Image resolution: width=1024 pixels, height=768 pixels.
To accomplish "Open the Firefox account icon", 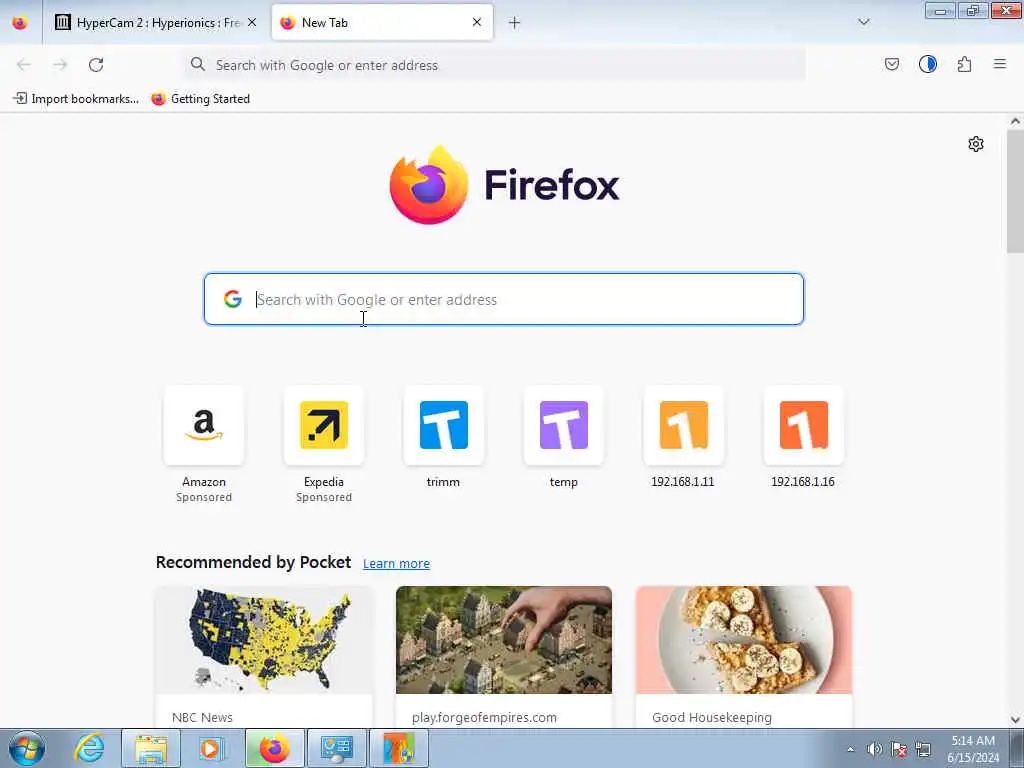I will click(x=928, y=64).
